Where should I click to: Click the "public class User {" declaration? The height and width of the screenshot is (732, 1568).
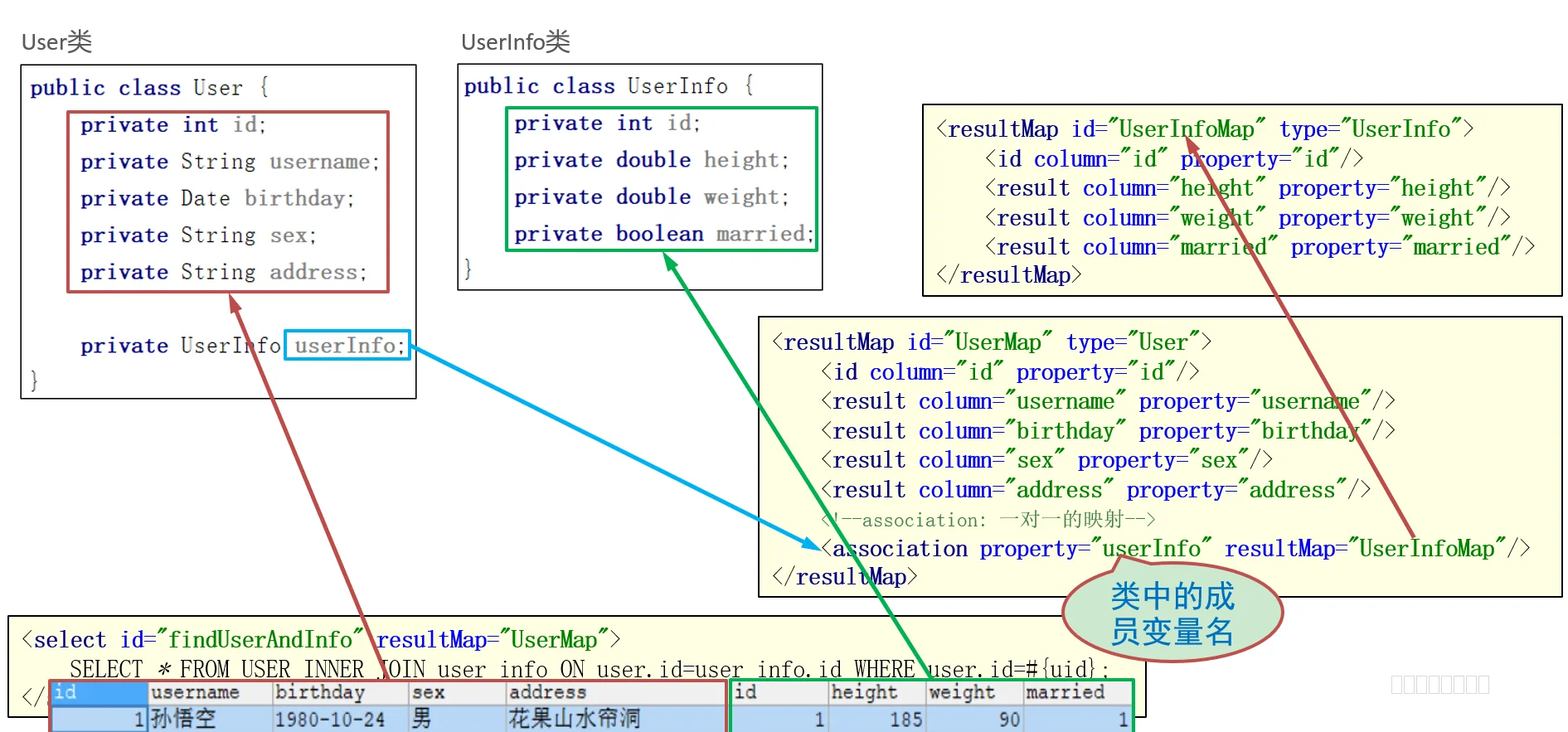click(149, 88)
